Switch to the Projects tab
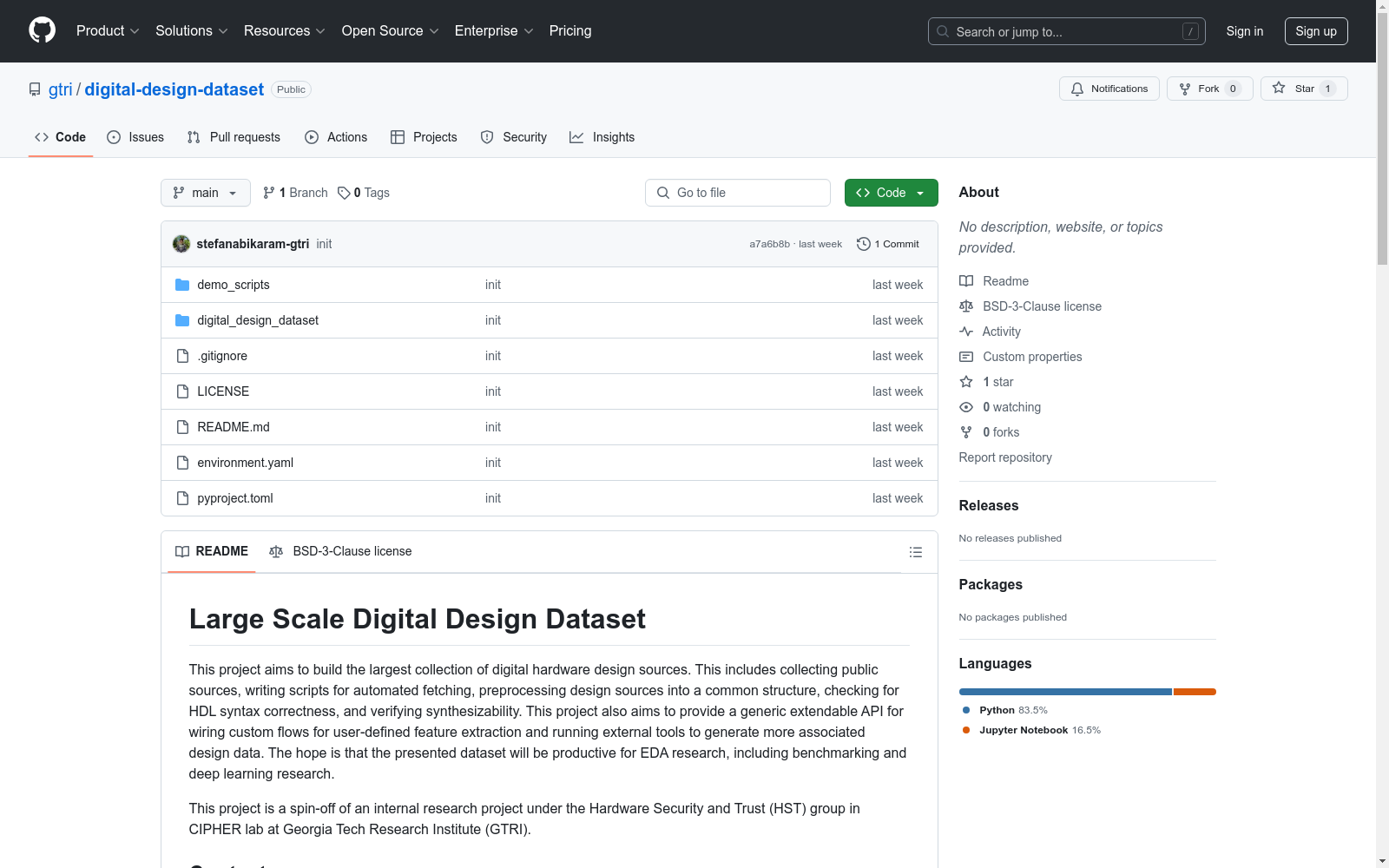The height and width of the screenshot is (868, 1389). tap(424, 137)
